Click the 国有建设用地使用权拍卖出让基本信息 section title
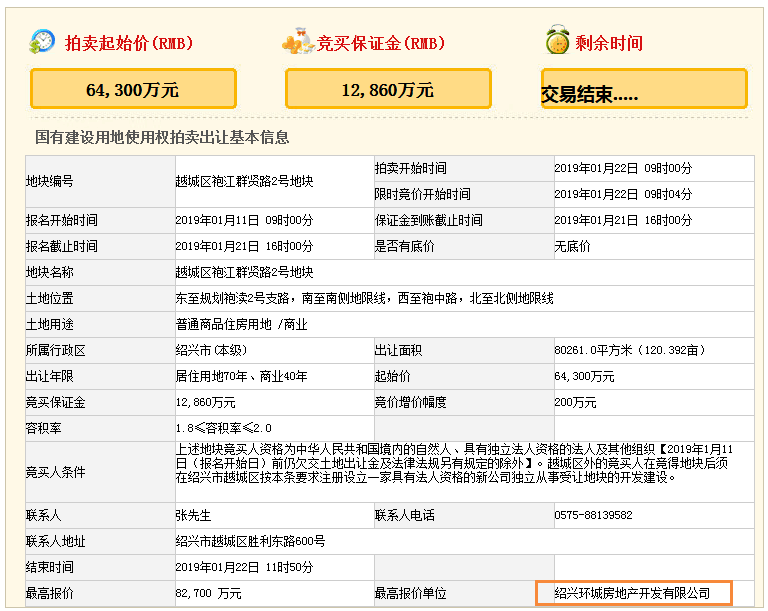Image resolution: width=768 pixels, height=611 pixels. coord(162,137)
